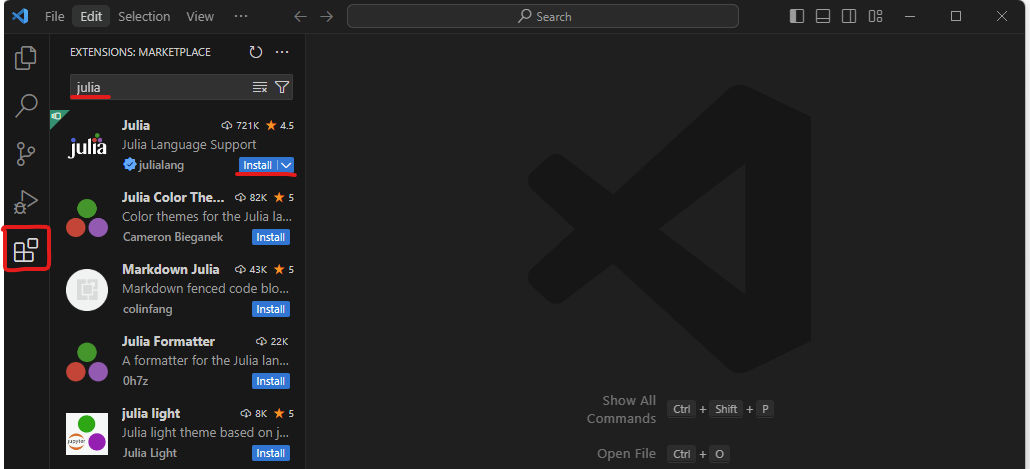The image size is (1030, 469).
Task: Open the Explorer view in activity bar
Action: 26,58
